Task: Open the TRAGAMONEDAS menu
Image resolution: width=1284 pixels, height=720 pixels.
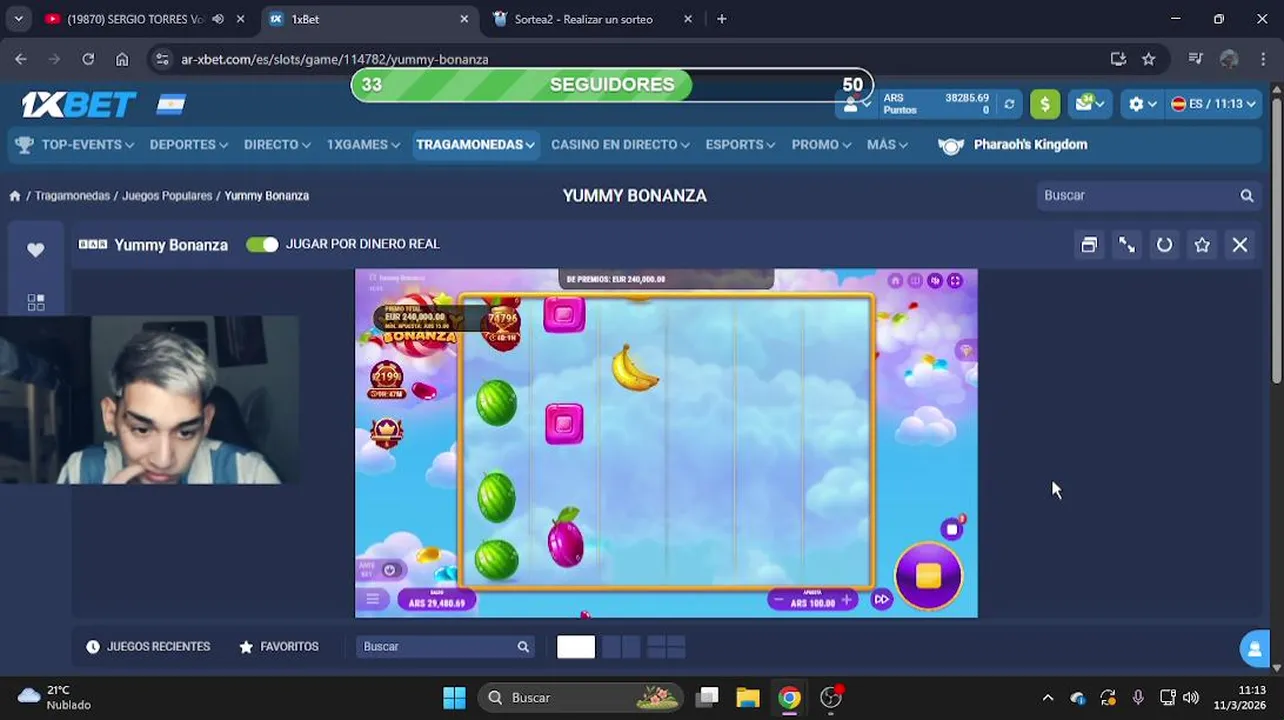Action: pos(475,145)
